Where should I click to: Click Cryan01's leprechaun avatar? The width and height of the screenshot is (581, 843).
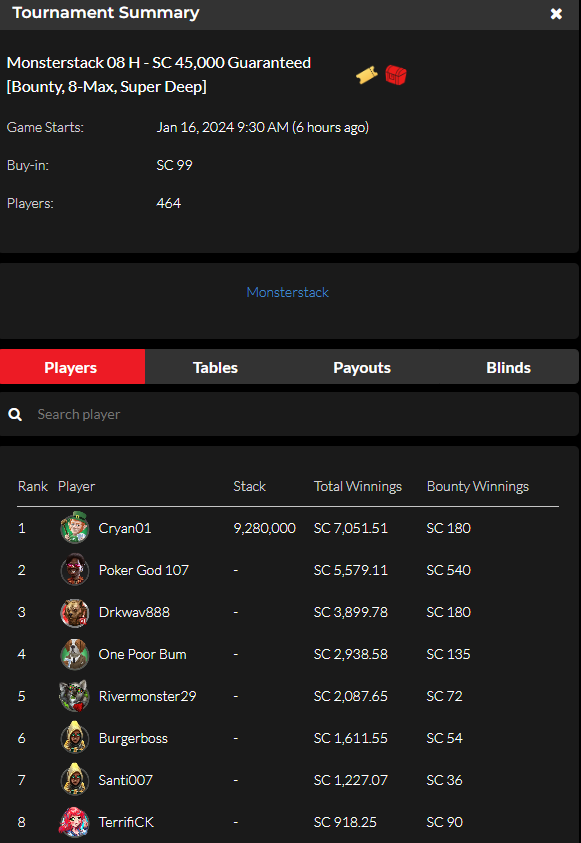click(74, 528)
